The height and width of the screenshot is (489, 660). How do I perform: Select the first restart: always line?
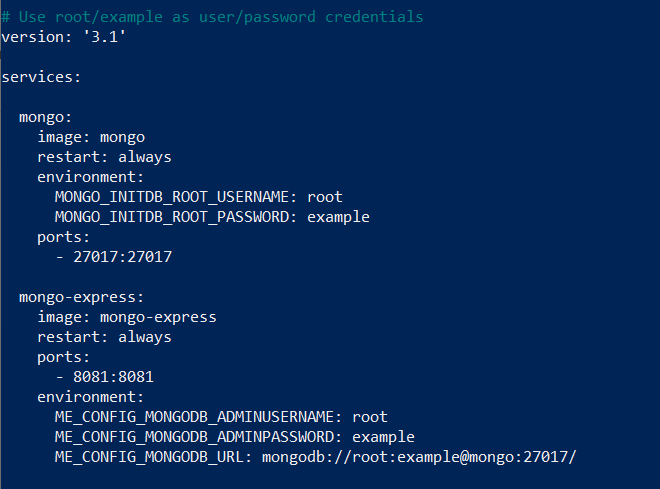(104, 157)
